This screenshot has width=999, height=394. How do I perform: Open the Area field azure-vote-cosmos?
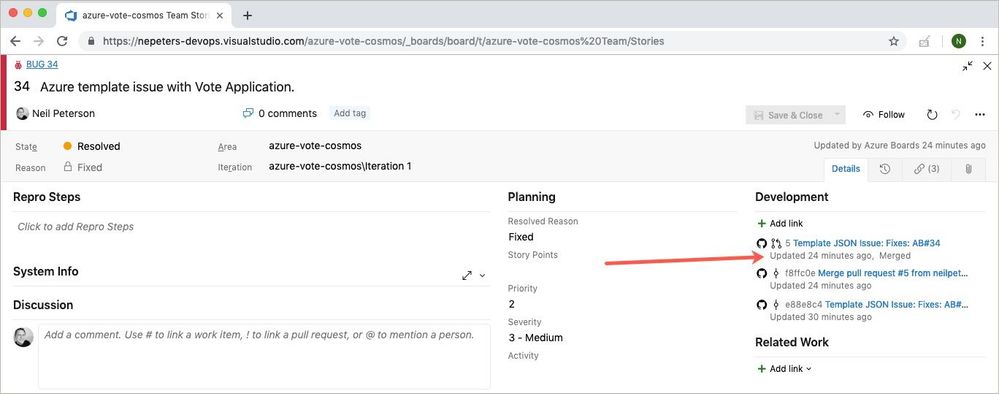pos(315,145)
